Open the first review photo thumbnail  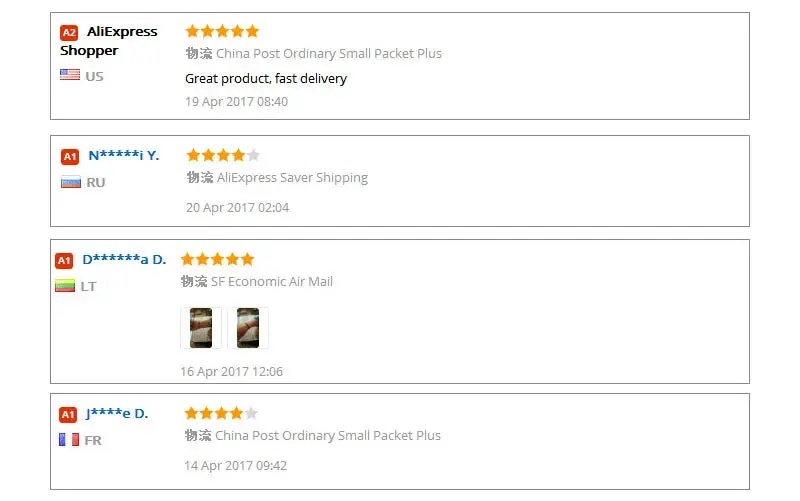coord(201,328)
